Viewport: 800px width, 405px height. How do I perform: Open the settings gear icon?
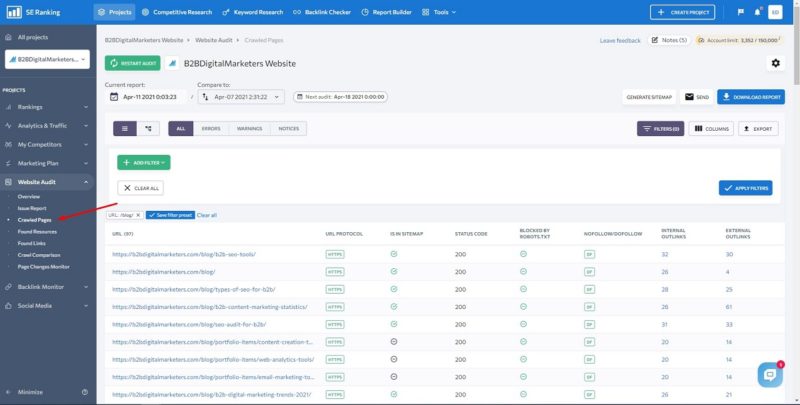776,63
